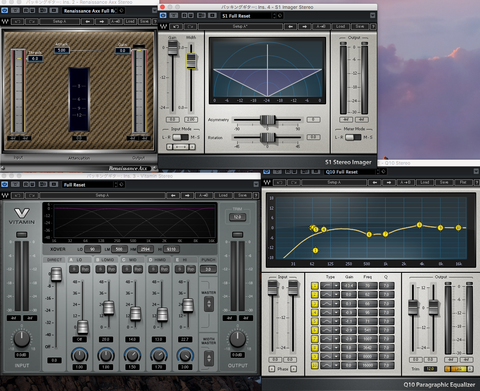Click Flat button in Q10 toolbar

click(463, 182)
